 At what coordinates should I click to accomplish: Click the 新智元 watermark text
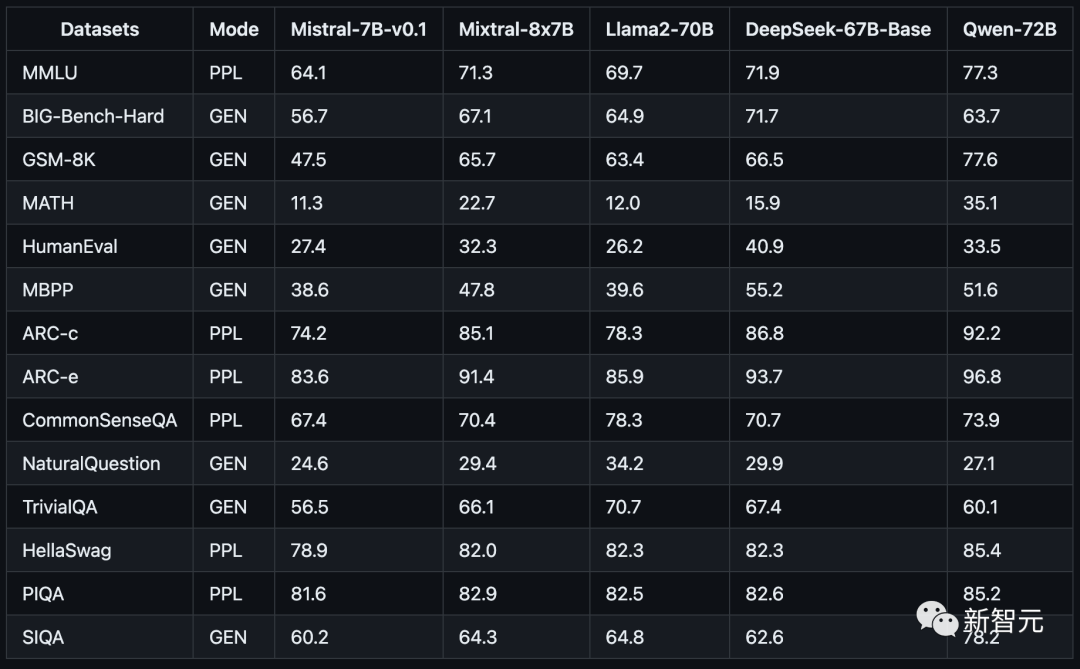point(1003,621)
